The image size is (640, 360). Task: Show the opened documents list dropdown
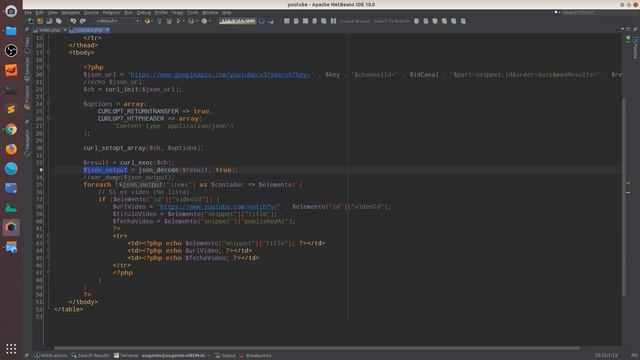pos(622,29)
